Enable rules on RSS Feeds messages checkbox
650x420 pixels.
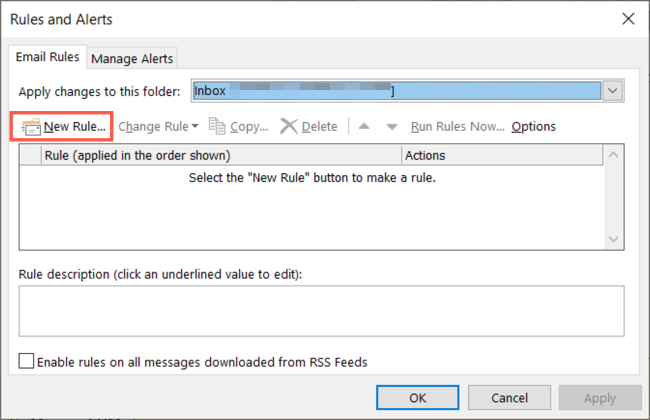[x=27, y=361]
